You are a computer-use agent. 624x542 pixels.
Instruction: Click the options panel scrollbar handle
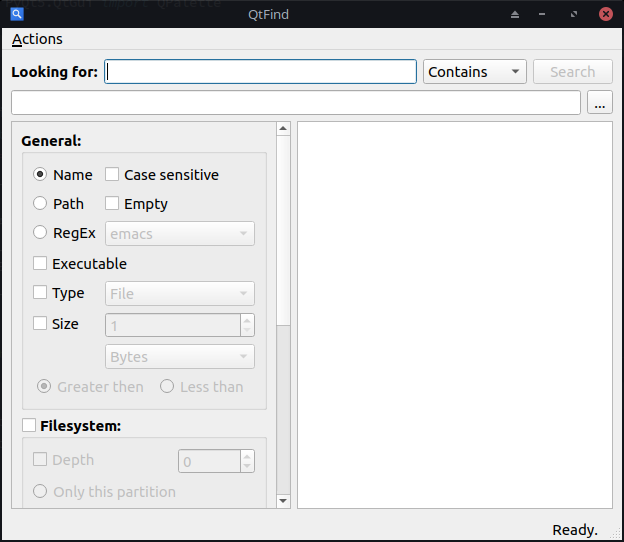(283, 230)
